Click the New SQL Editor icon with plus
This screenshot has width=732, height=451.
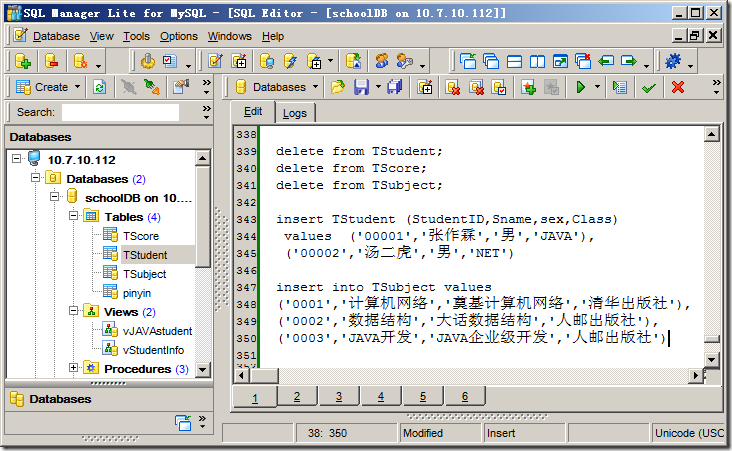(239, 61)
